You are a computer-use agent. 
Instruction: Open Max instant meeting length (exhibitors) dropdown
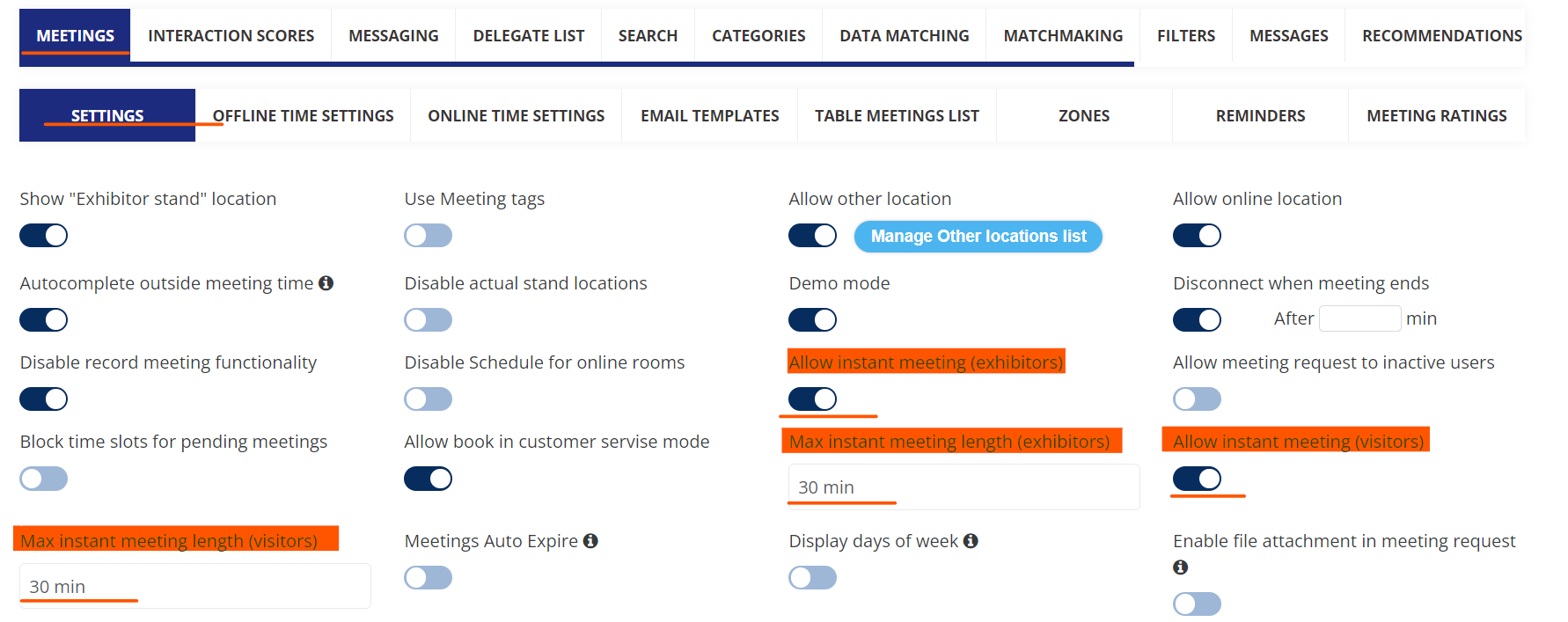click(x=963, y=487)
